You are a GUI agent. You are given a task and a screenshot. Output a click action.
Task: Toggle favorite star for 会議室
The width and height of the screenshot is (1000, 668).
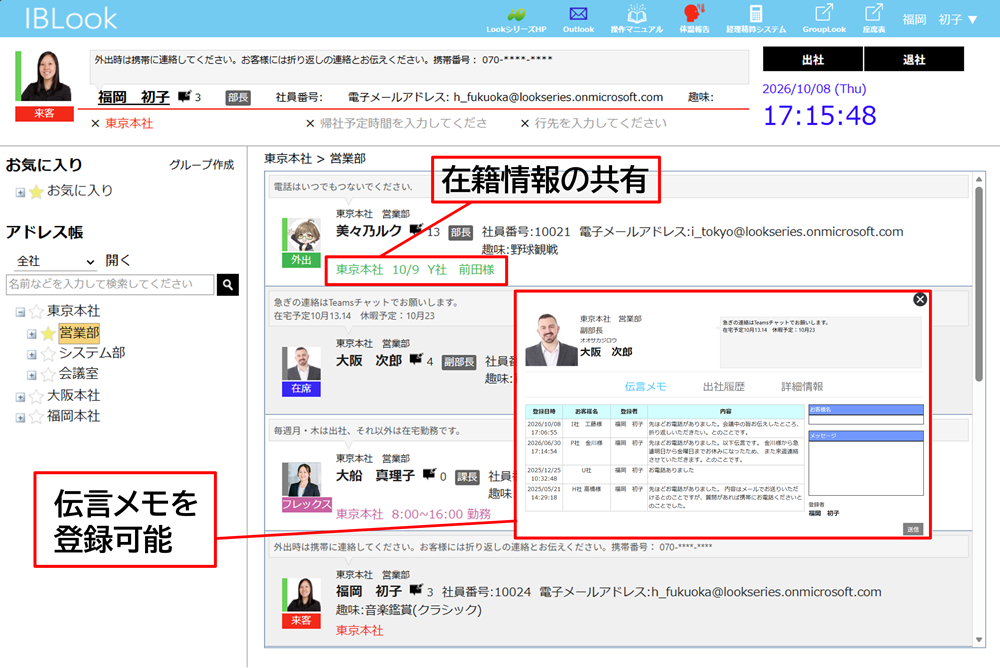click(48, 375)
